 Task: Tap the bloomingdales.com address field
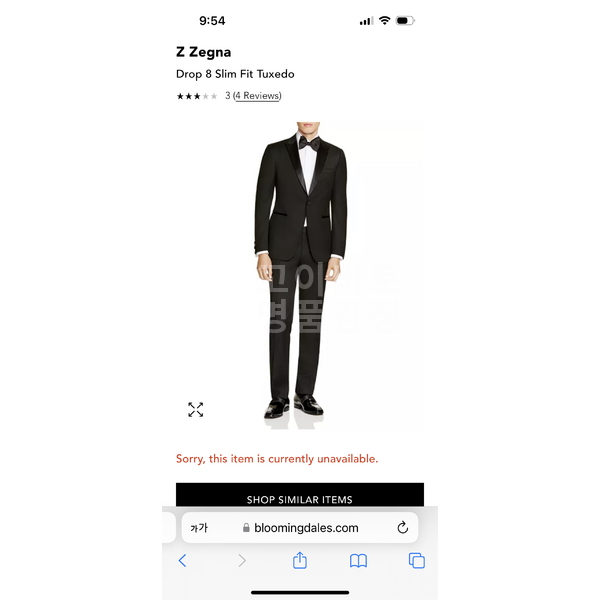300,528
